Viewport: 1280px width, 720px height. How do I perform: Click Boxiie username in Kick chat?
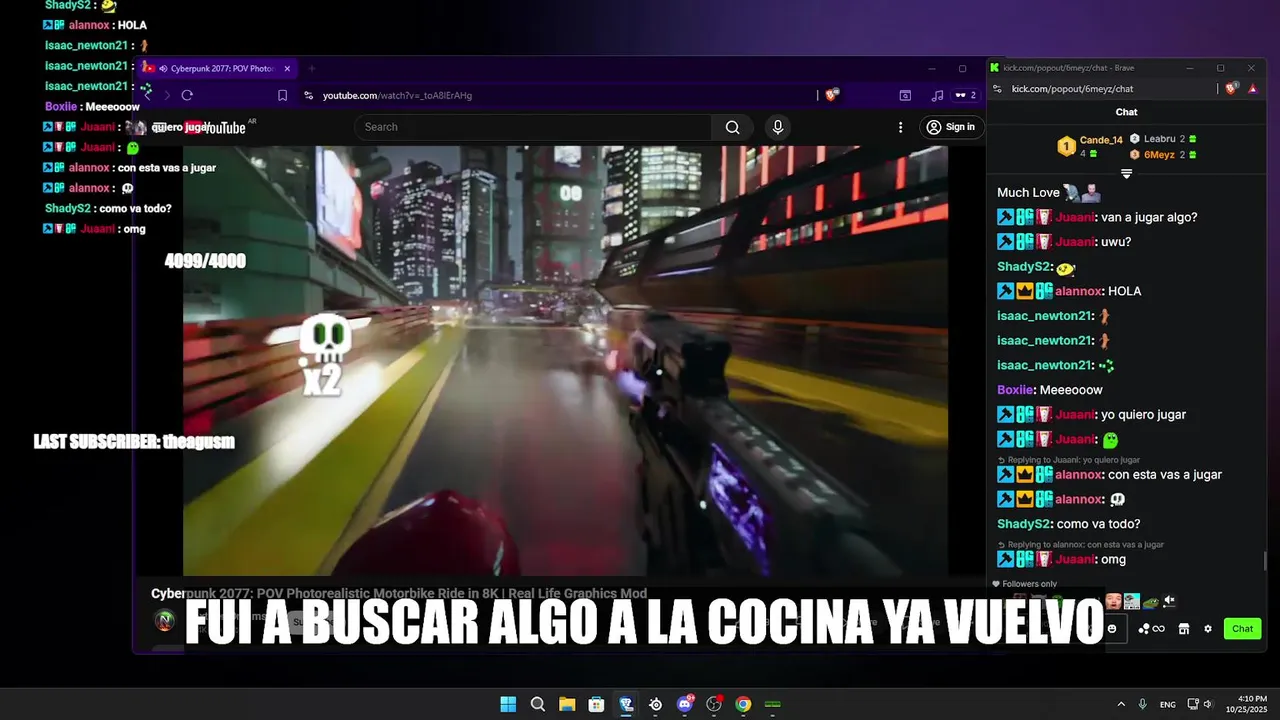click(1015, 390)
